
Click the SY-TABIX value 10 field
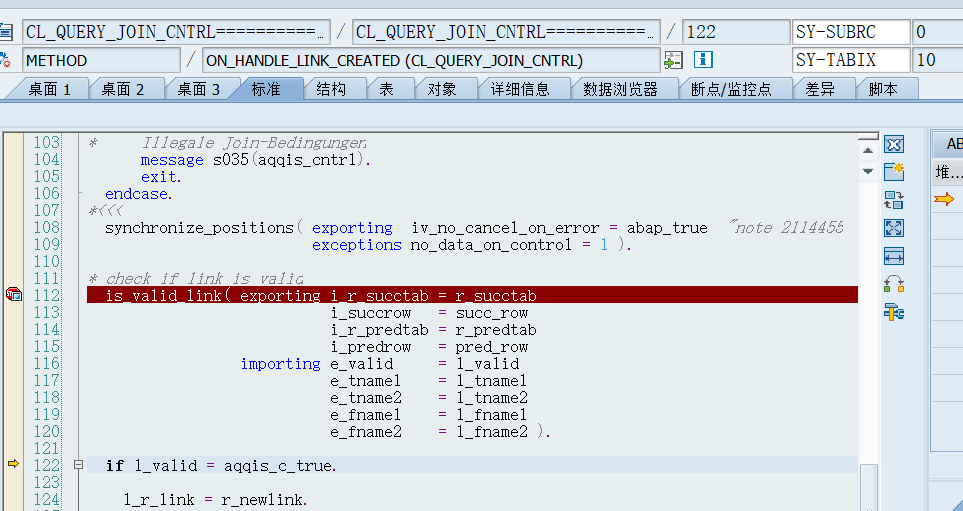[938, 60]
